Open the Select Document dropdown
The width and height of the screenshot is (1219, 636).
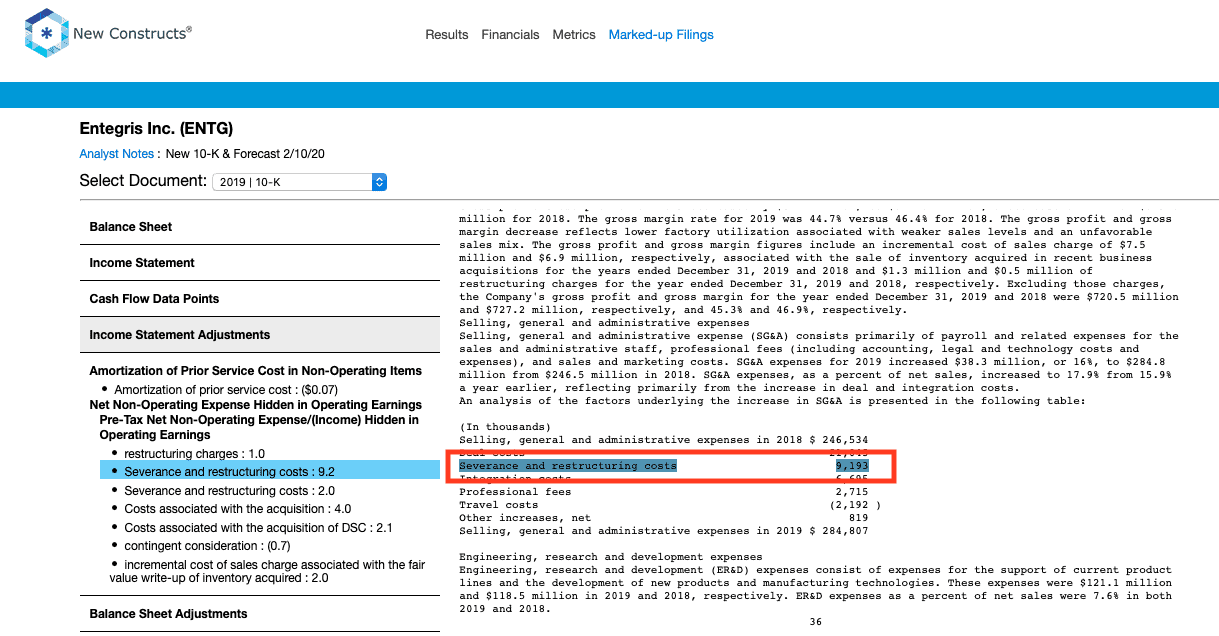pyautogui.click(x=300, y=182)
